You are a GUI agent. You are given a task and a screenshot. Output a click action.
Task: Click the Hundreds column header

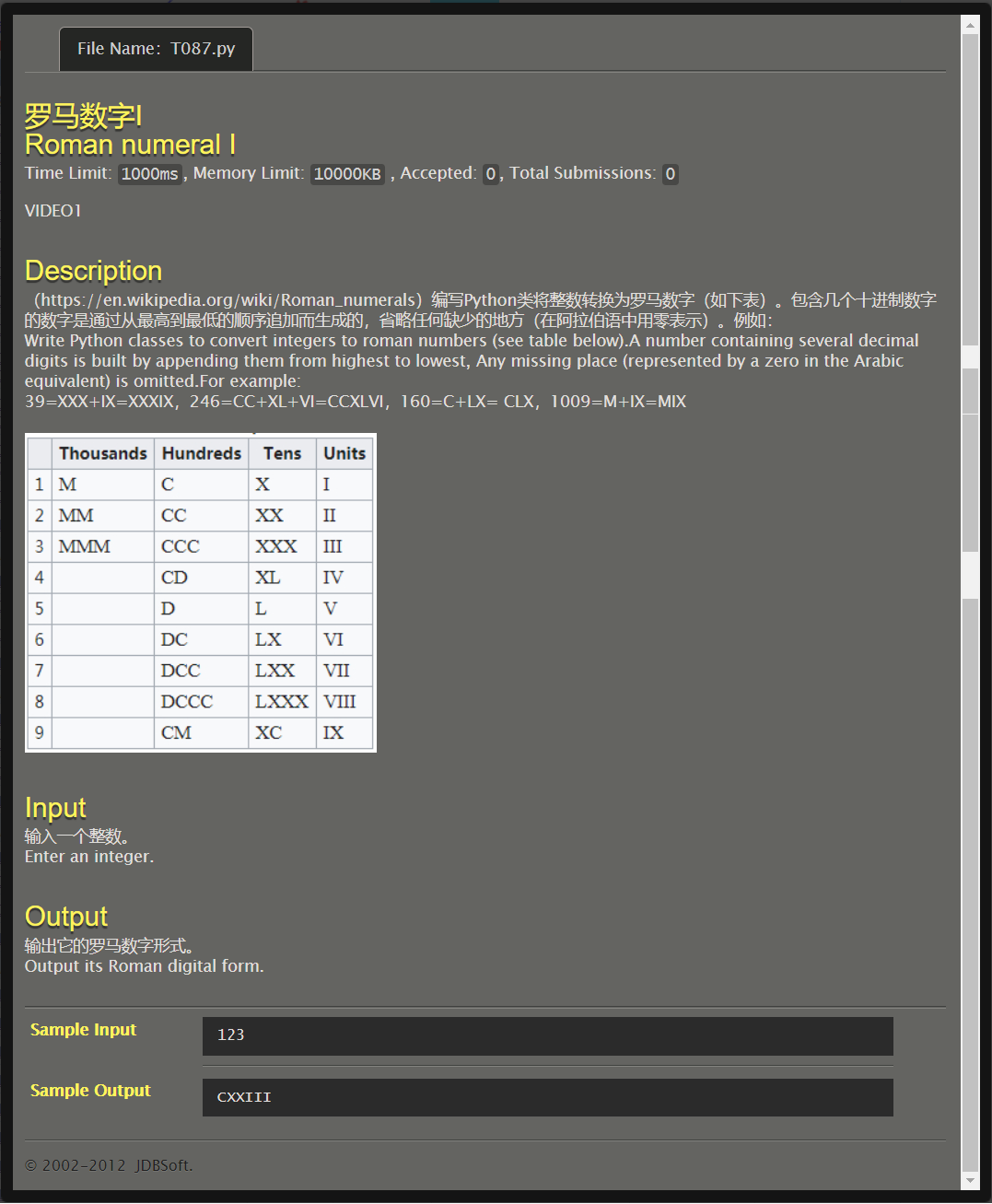[x=201, y=453]
